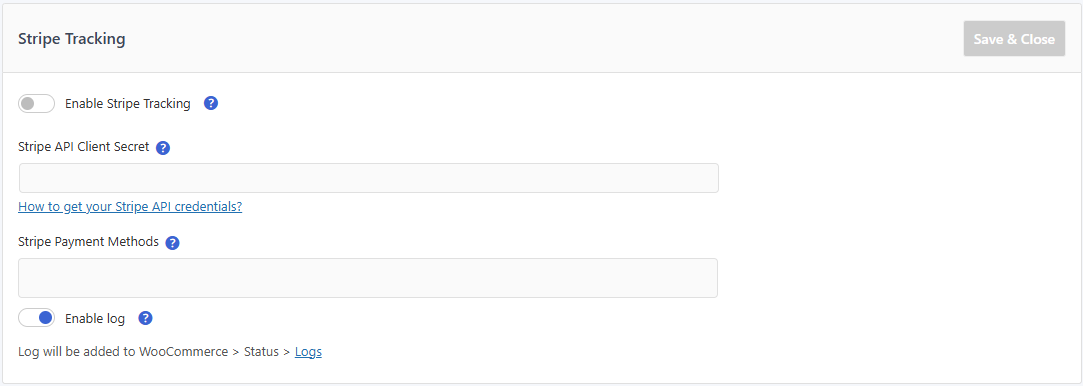Click the "Log will be added to WooCommerce" note

[123, 351]
